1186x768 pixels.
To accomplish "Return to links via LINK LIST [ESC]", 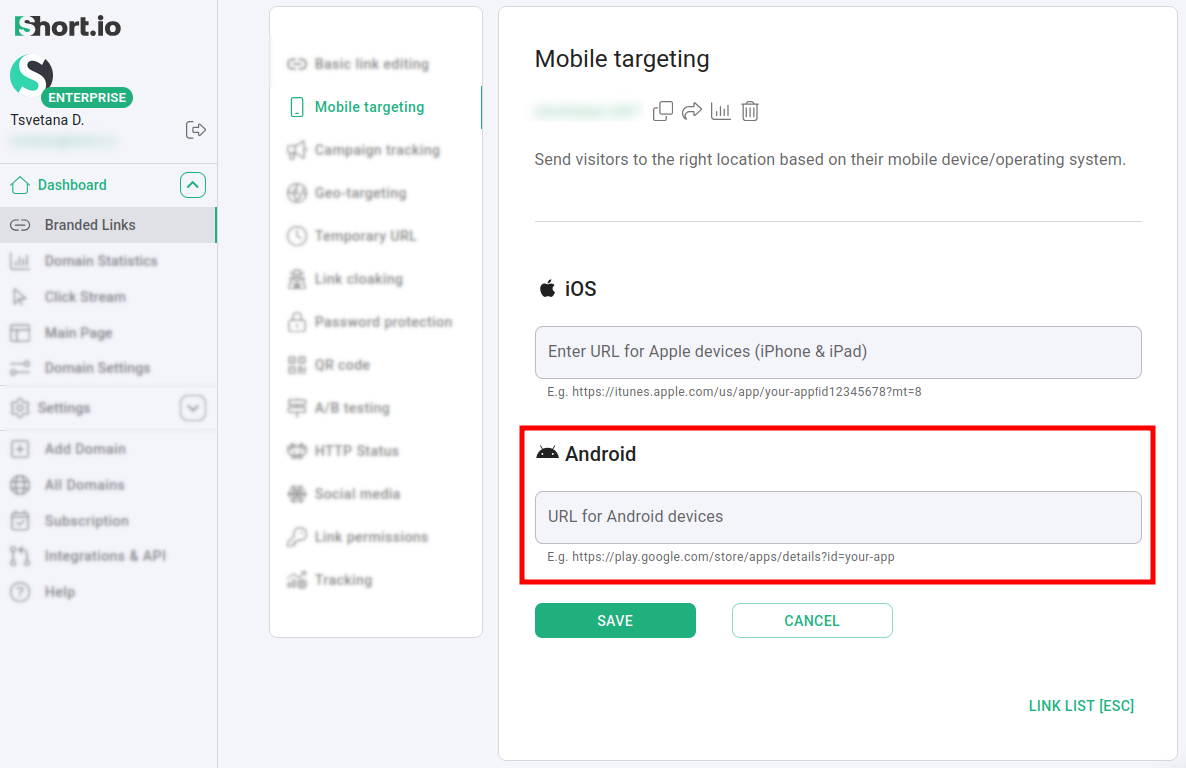I will point(1081,705).
